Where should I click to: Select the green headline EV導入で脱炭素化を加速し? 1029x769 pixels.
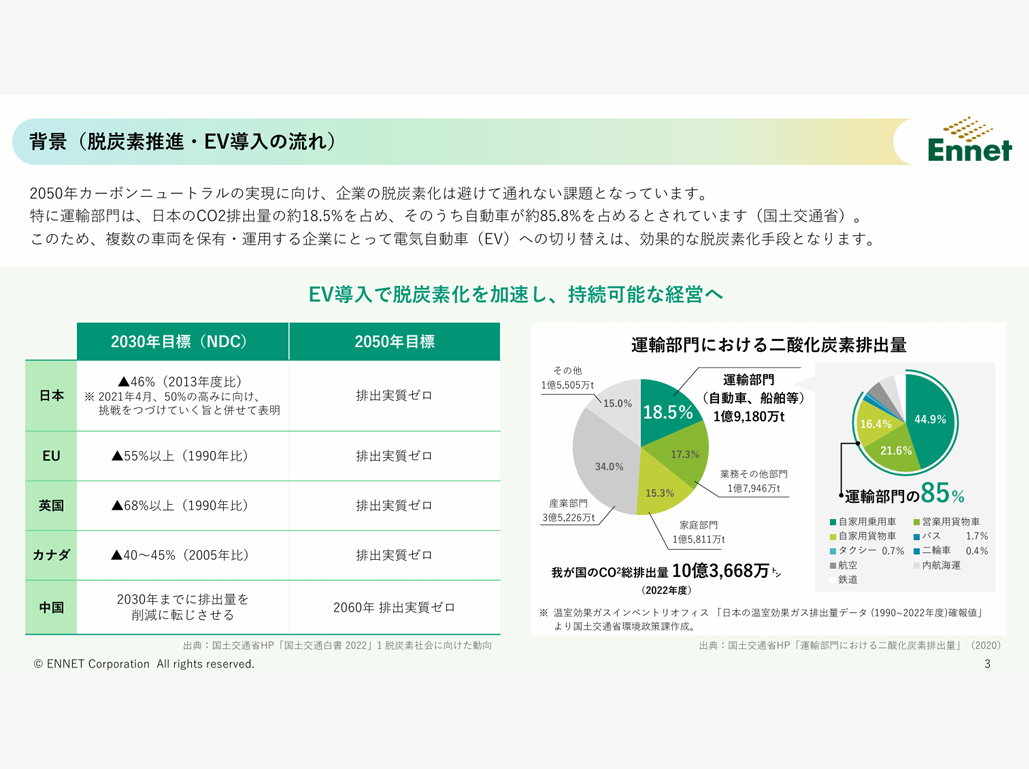coord(515,294)
